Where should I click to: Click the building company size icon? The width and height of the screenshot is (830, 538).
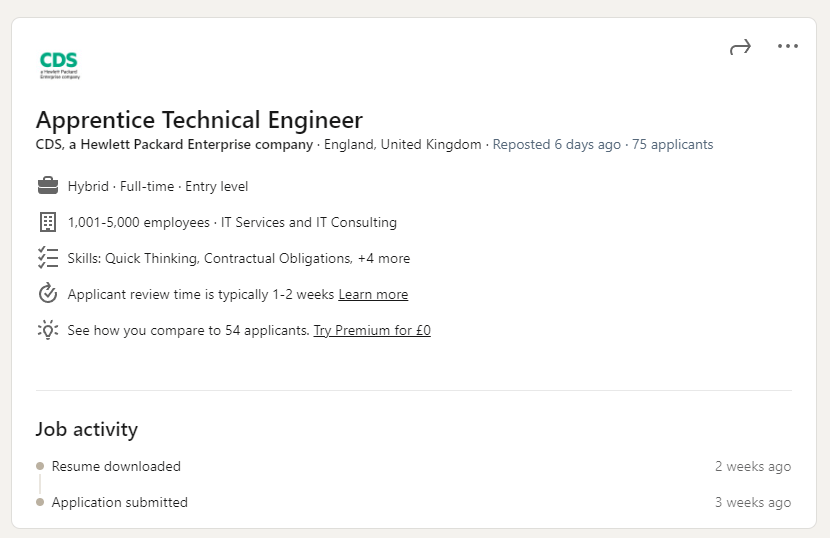(x=47, y=222)
